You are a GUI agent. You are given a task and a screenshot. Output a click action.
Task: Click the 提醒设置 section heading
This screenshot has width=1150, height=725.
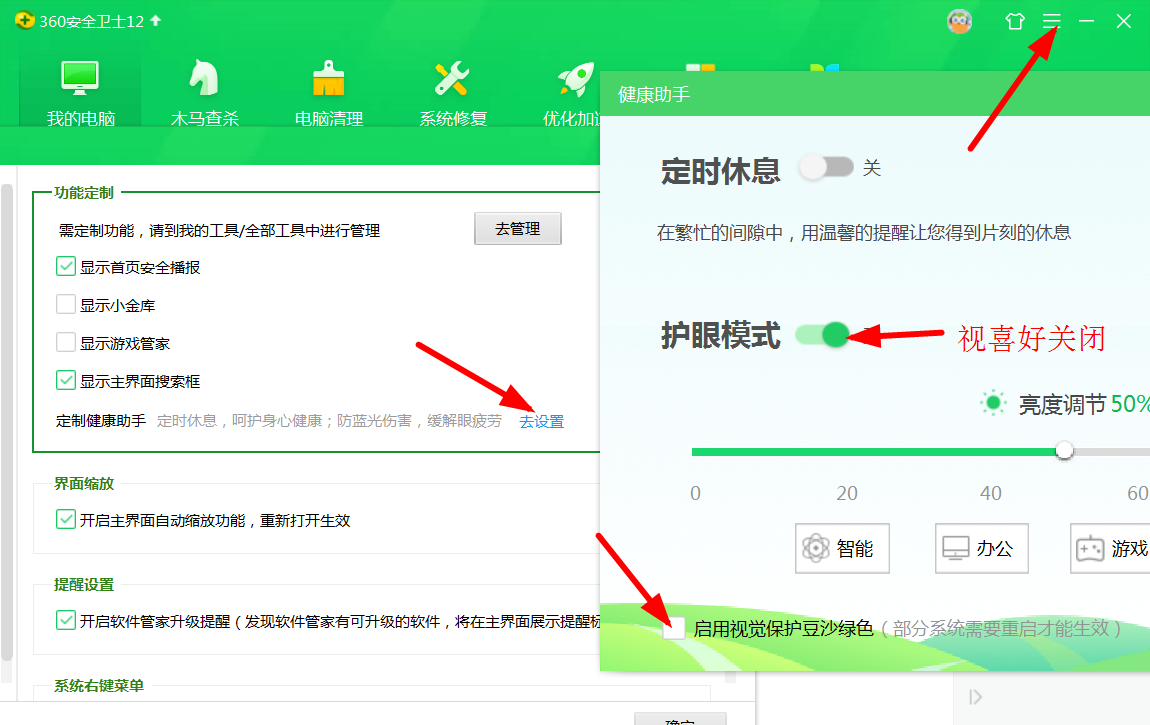[84, 585]
